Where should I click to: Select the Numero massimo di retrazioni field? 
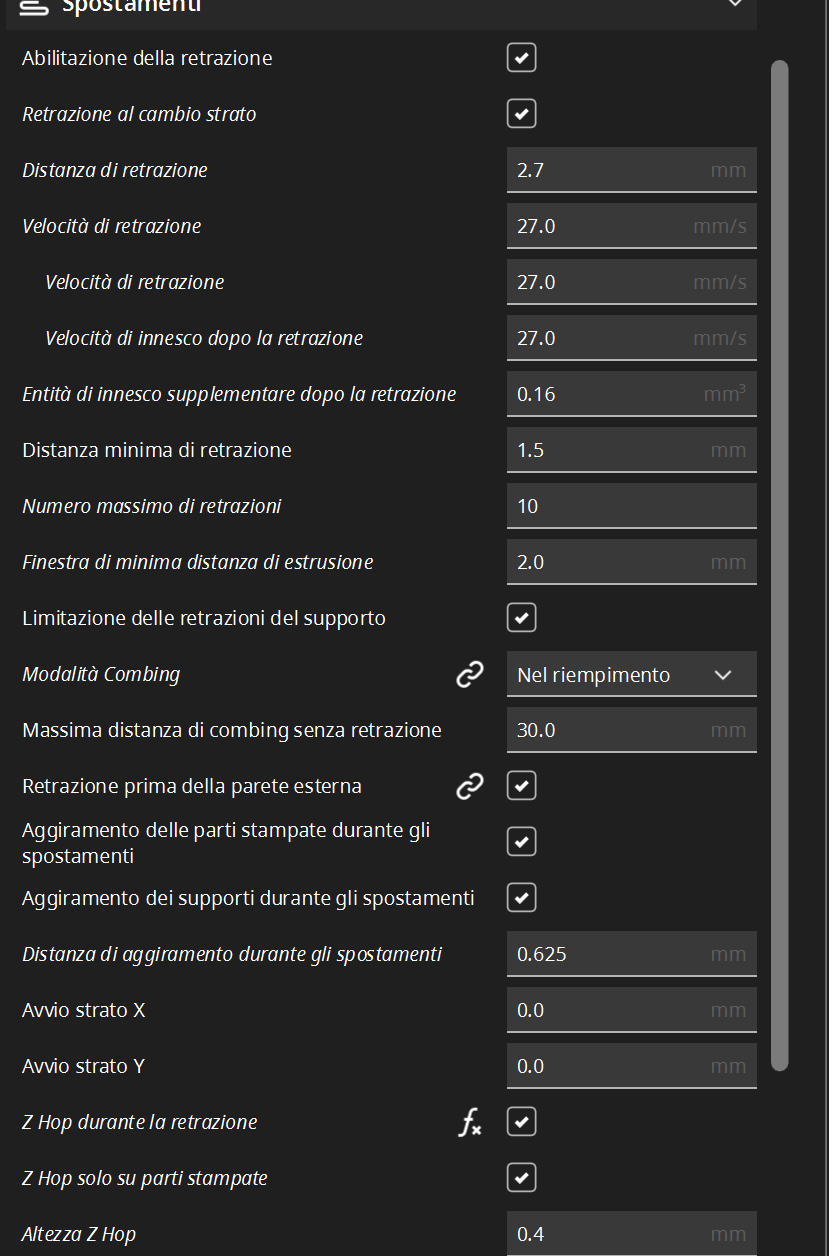coord(632,506)
